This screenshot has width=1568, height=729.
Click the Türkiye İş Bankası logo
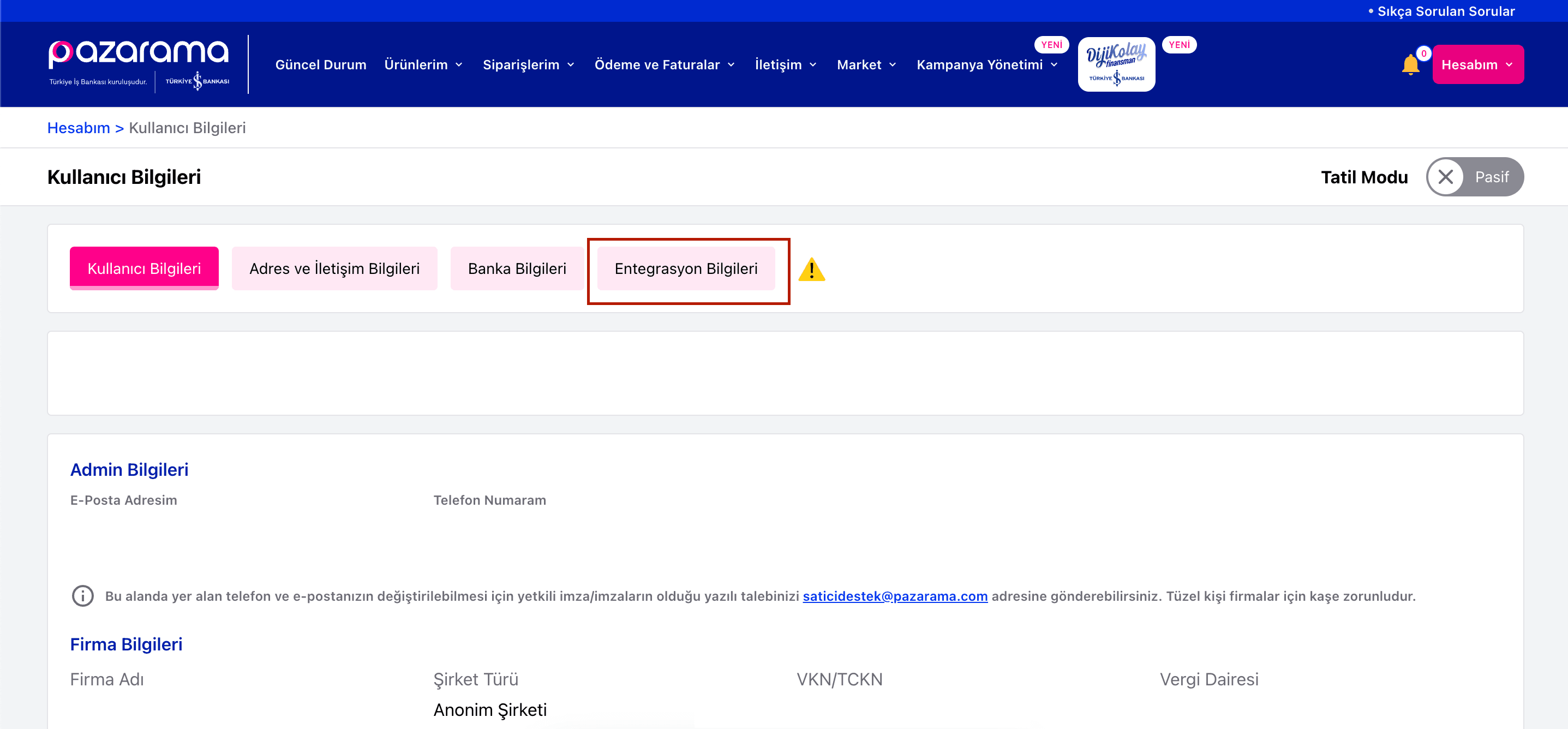[x=197, y=81]
